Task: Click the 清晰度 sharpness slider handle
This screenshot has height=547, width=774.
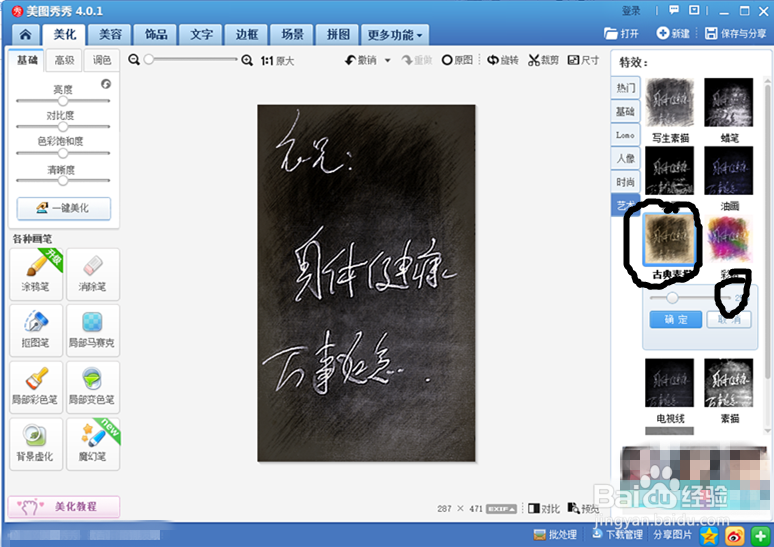Action: point(63,180)
